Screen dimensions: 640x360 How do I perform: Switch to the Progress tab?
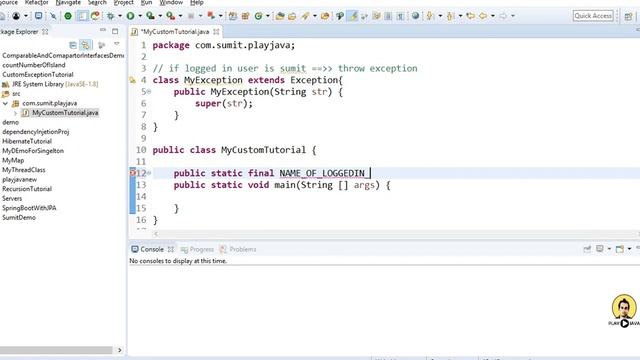(197, 249)
